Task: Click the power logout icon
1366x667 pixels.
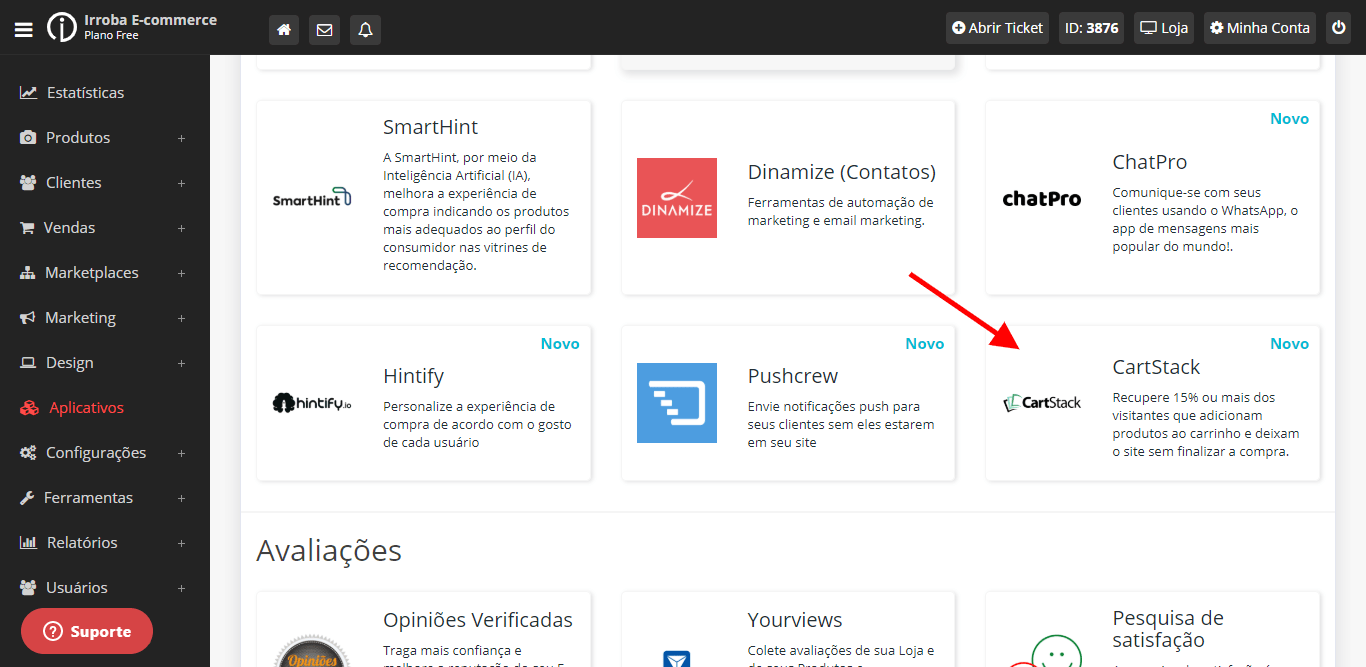Action: coord(1338,28)
